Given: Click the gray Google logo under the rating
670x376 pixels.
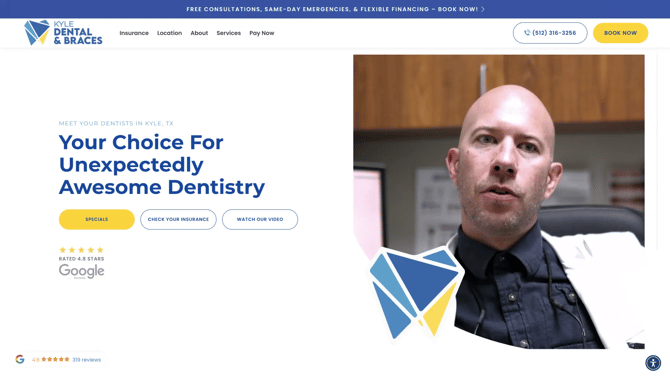Looking at the screenshot, I should click(x=81, y=271).
